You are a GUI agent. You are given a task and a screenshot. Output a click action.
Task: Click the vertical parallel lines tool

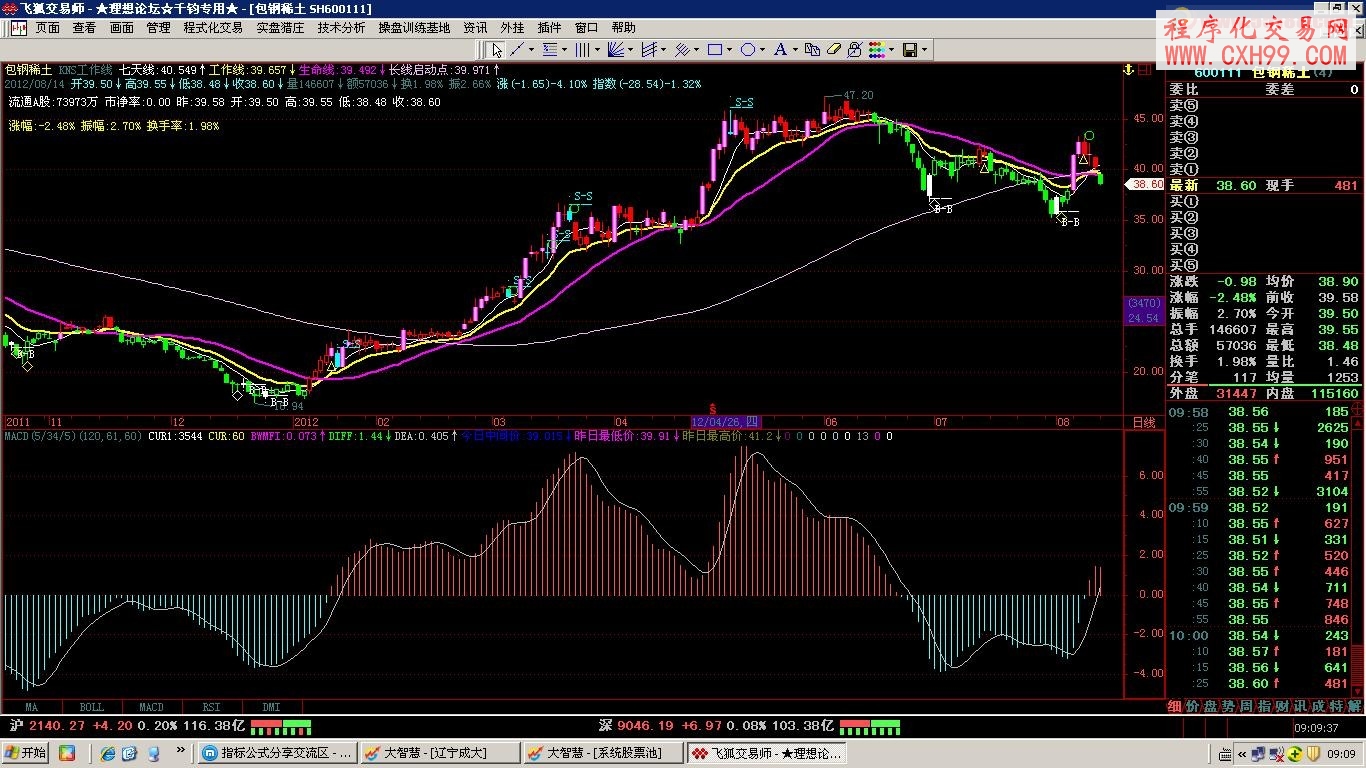[582, 49]
